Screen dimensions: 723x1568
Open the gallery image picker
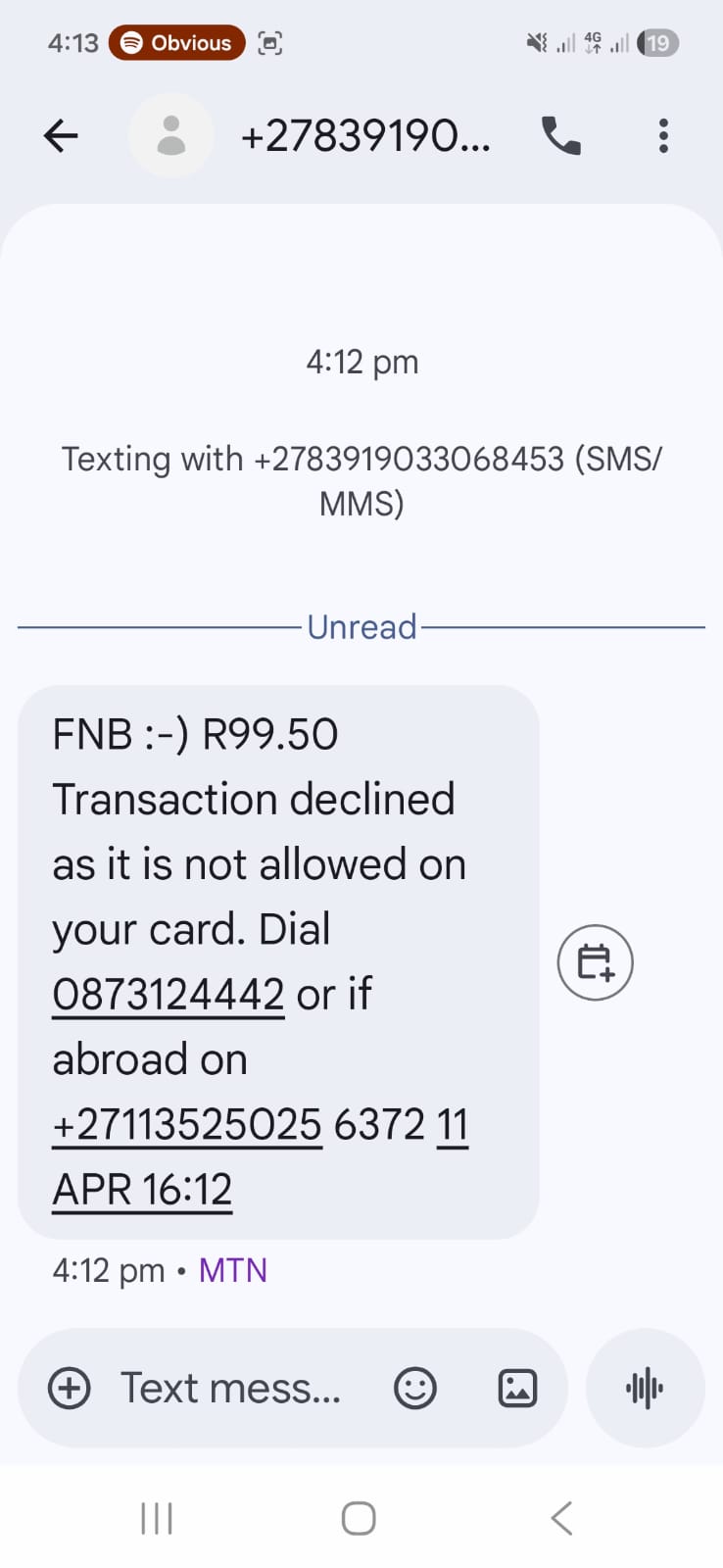[x=517, y=1388]
